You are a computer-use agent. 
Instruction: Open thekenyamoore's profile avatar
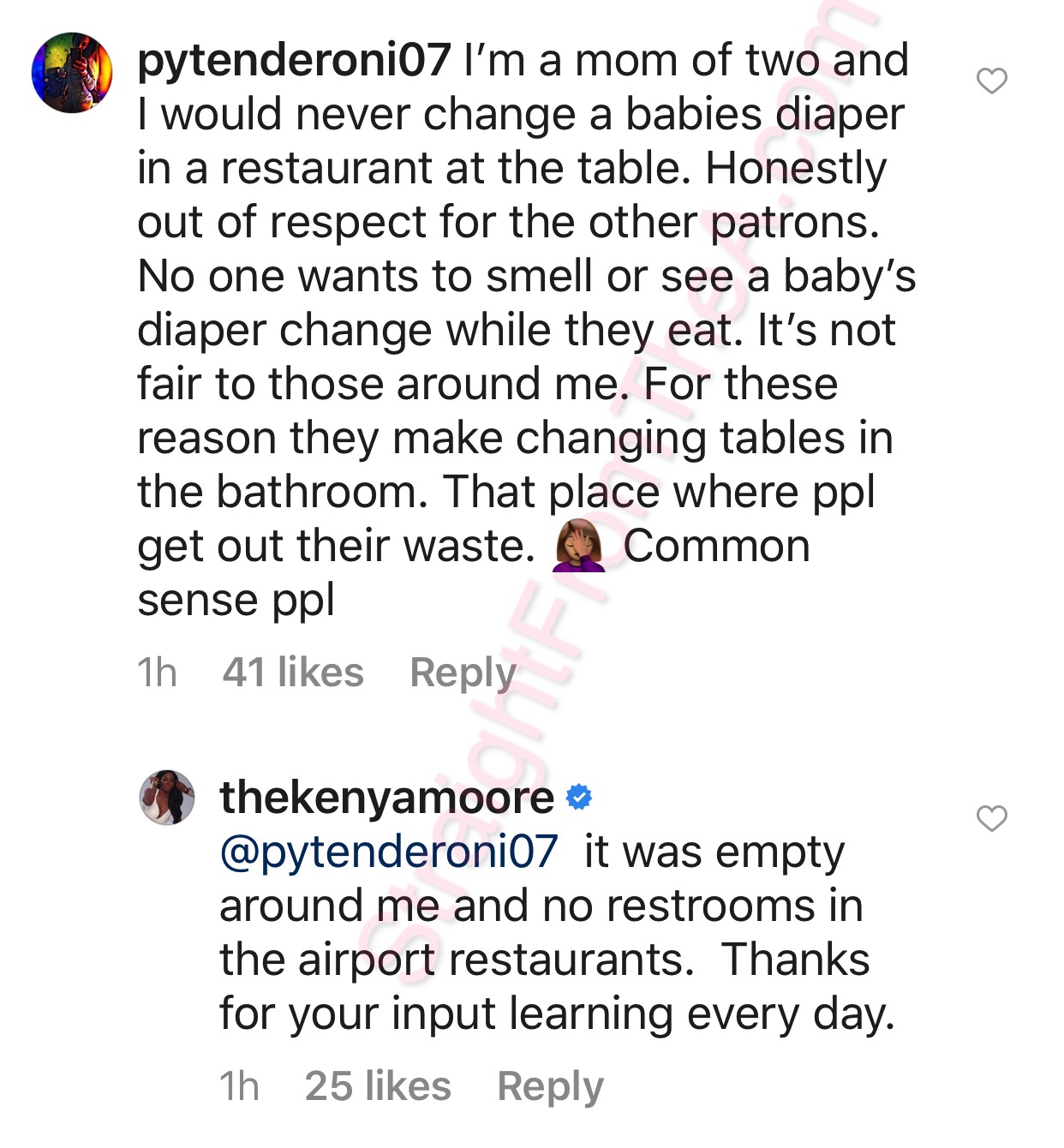[x=167, y=797]
